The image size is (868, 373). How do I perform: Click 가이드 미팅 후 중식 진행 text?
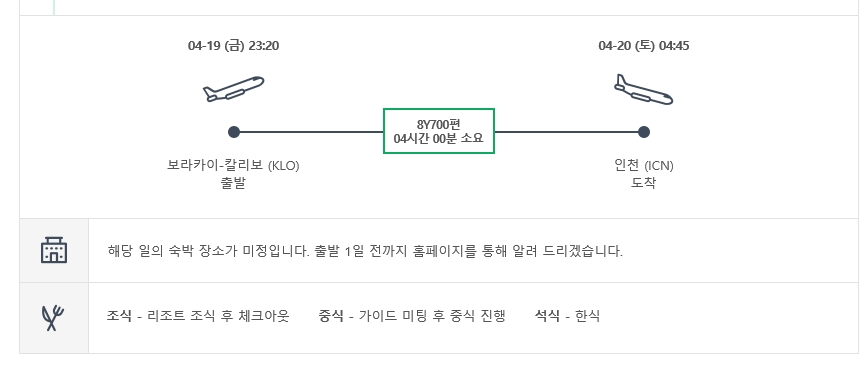(x=432, y=316)
